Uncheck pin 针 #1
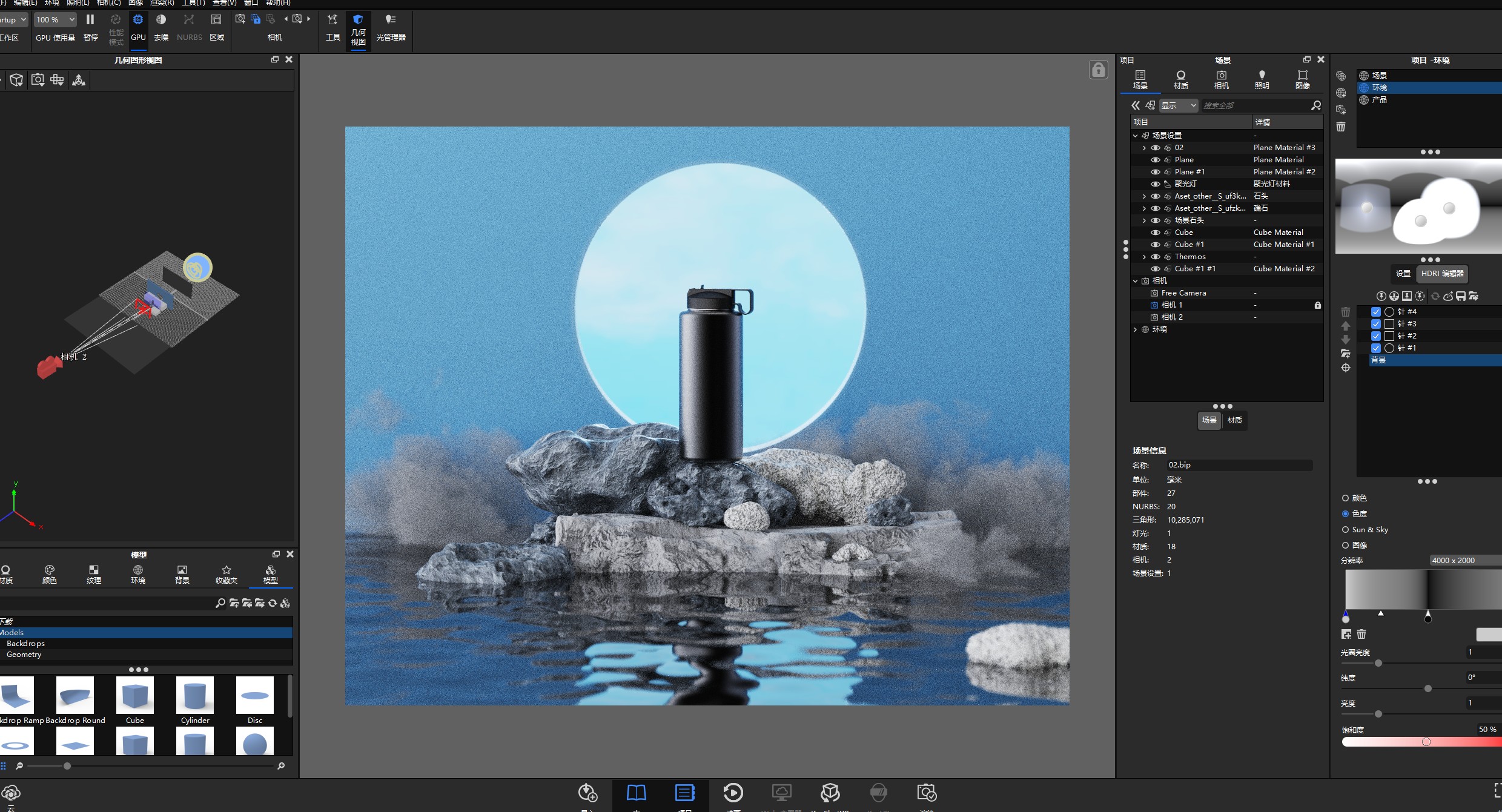This screenshot has height=812, width=1502. 1376,348
